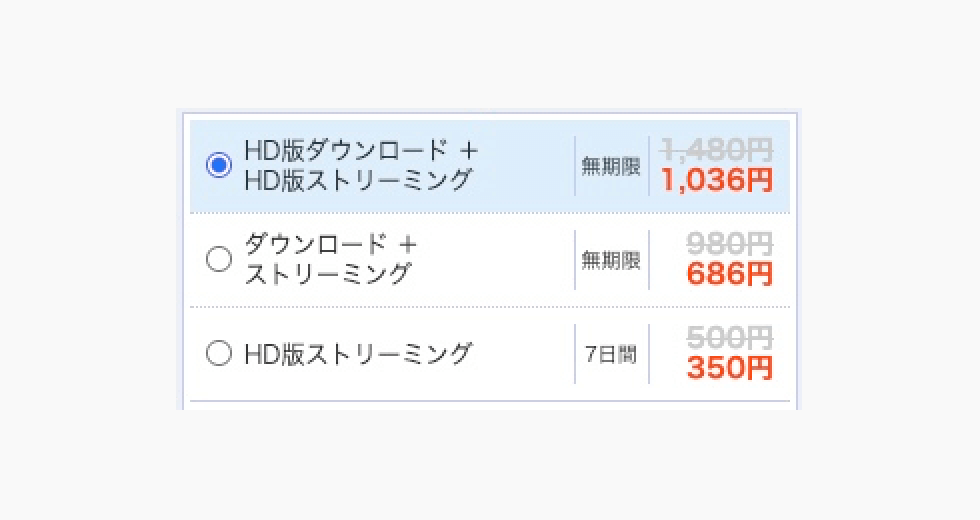Click 'ストリーミング' text under 'ダウンロード +'
Screen dimensions: 980x520
(x=328, y=274)
